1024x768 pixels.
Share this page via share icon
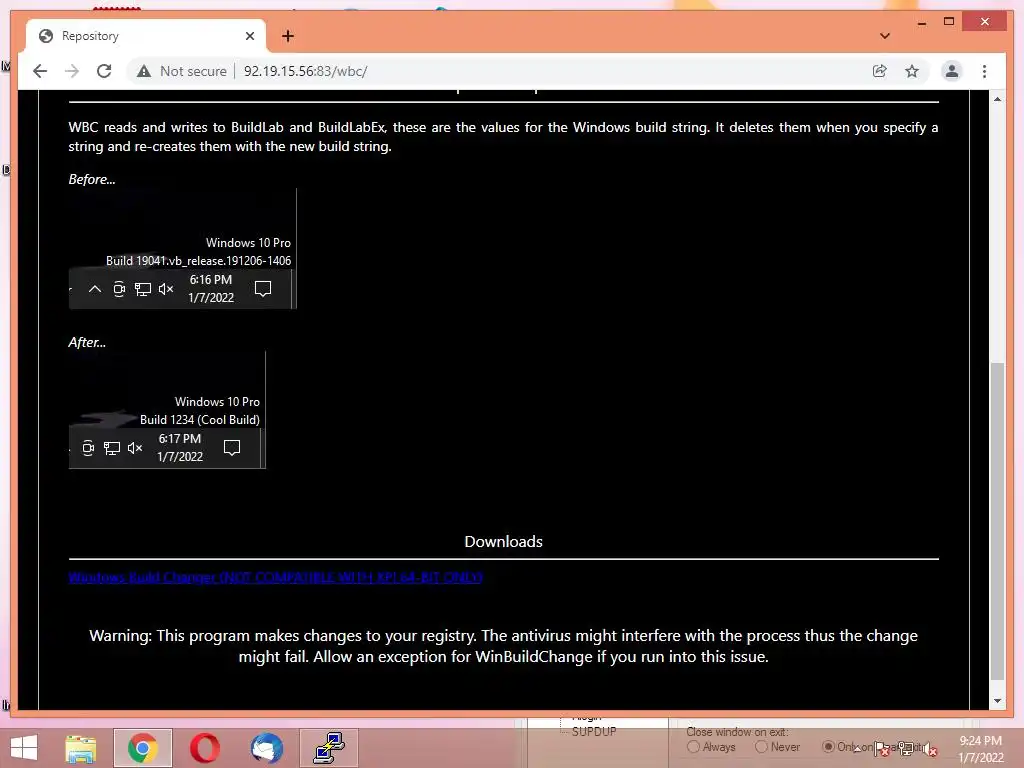tap(880, 71)
